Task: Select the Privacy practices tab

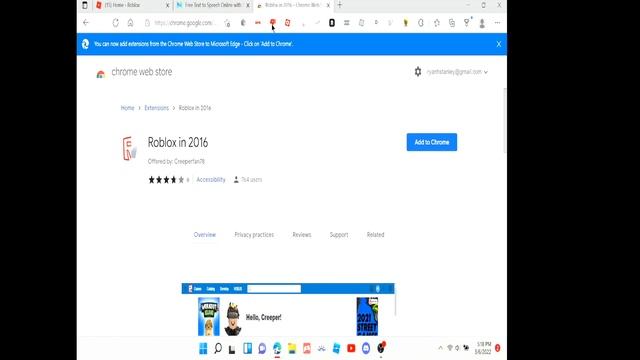Action: click(x=254, y=235)
